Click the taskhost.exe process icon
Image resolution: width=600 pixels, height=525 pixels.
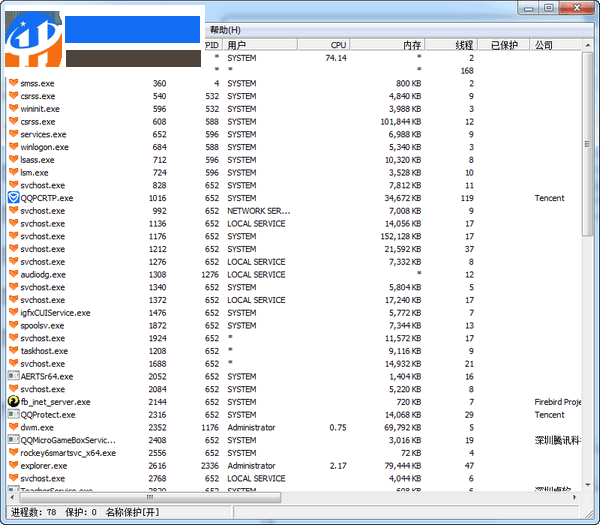coord(13,350)
